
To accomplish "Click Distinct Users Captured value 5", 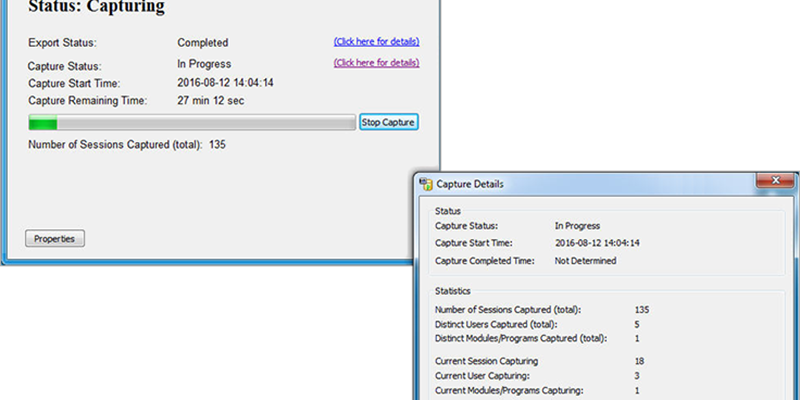I will click(x=637, y=324).
